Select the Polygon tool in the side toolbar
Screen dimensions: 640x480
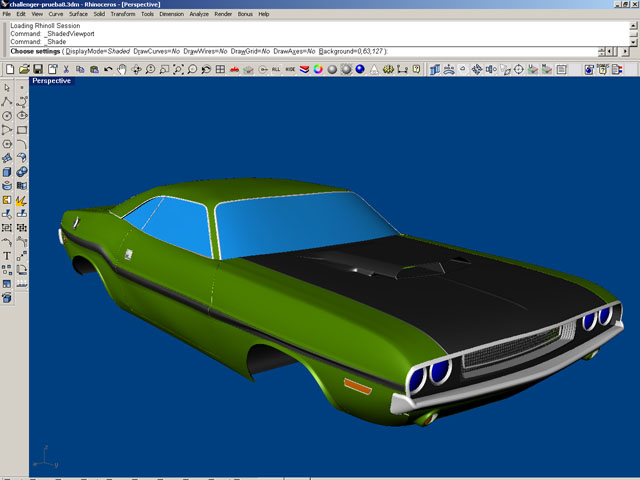[7, 144]
